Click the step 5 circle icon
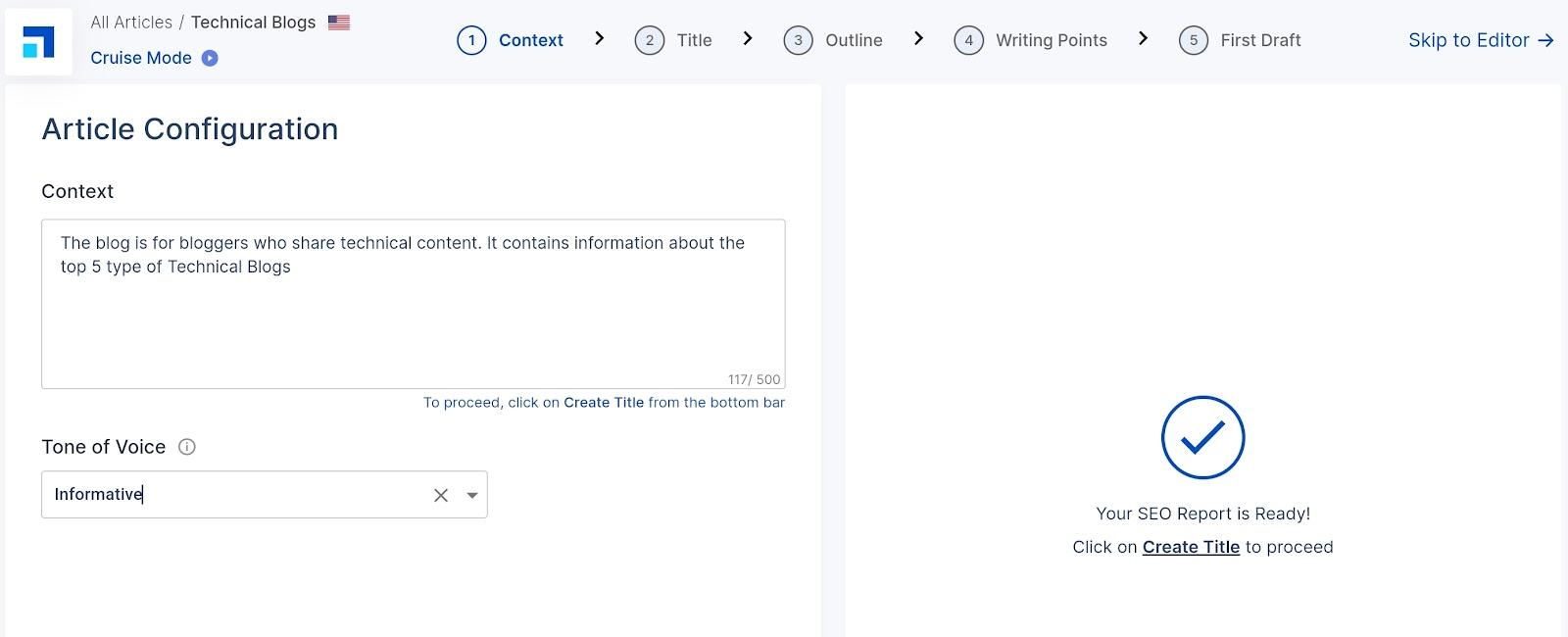Viewport: 1568px width, 637px height. (1193, 40)
